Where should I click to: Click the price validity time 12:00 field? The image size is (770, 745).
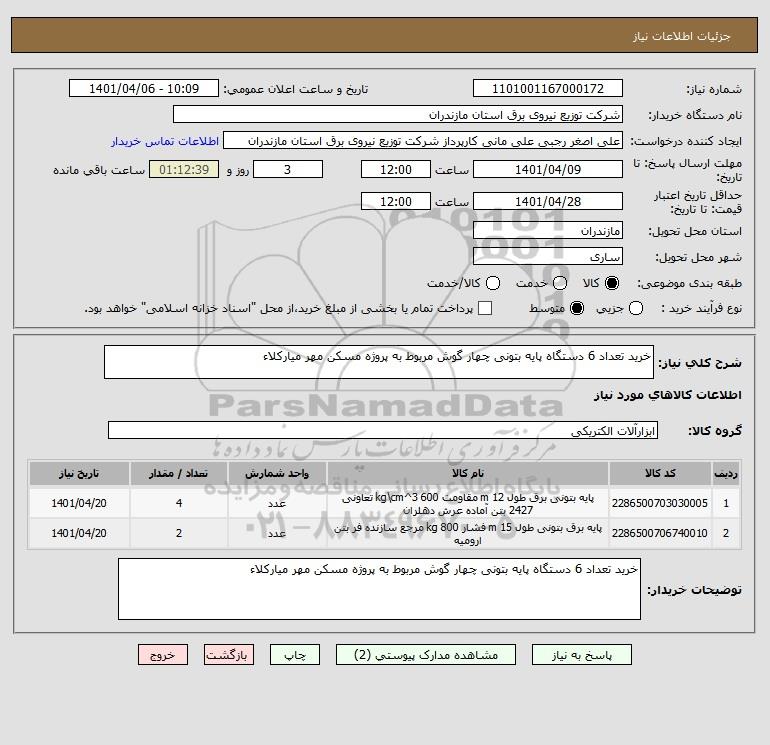point(396,201)
